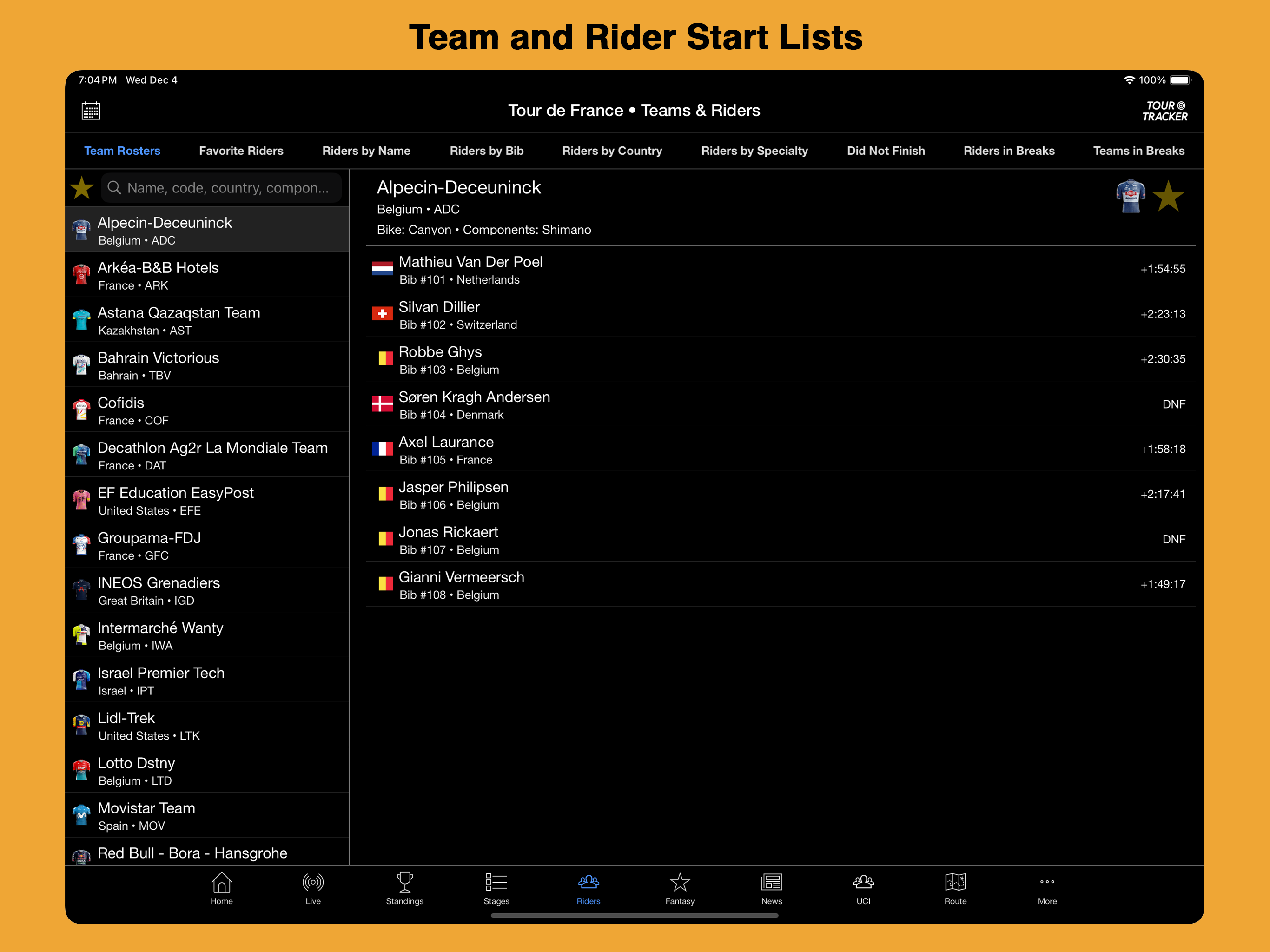Toggle Alpecin-Deceuninck favorite star in team header

tap(1168, 197)
